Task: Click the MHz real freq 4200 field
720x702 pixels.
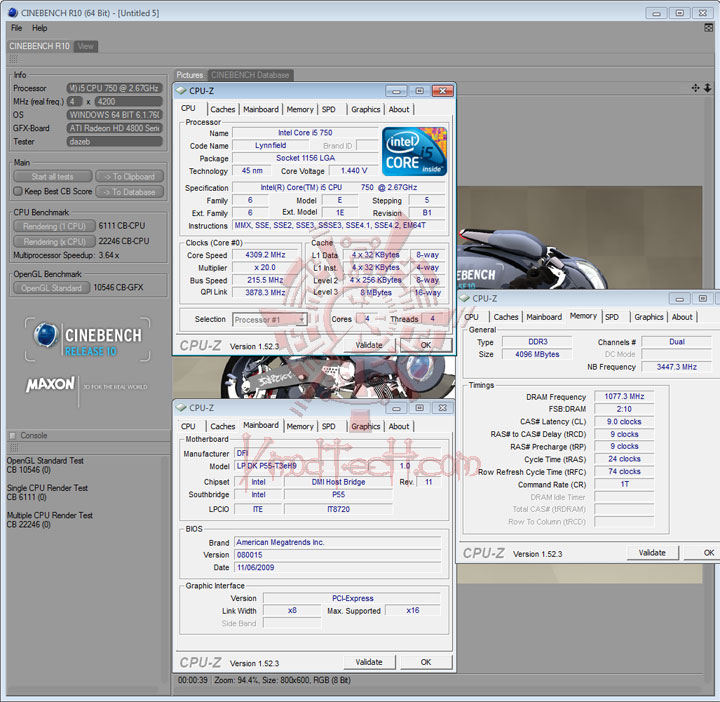Action: [129, 101]
